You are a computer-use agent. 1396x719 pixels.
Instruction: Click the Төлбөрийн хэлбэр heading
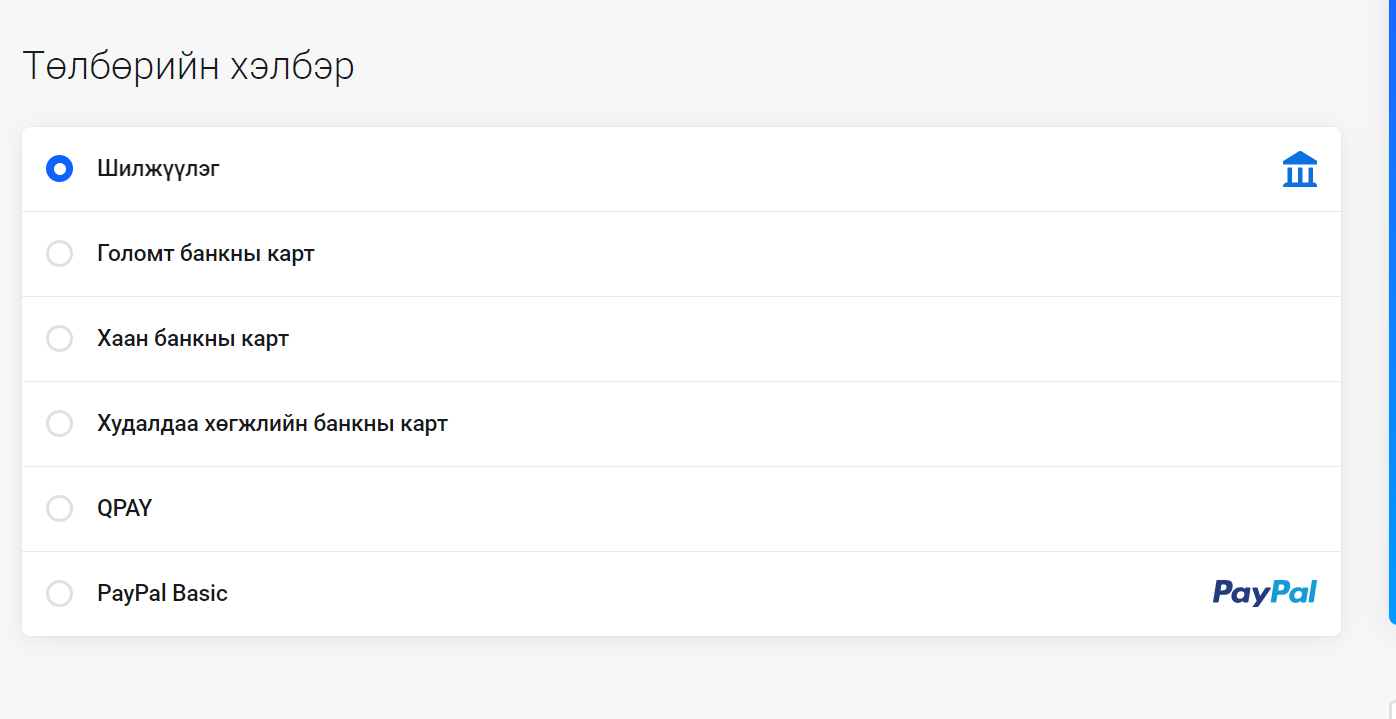(x=188, y=67)
